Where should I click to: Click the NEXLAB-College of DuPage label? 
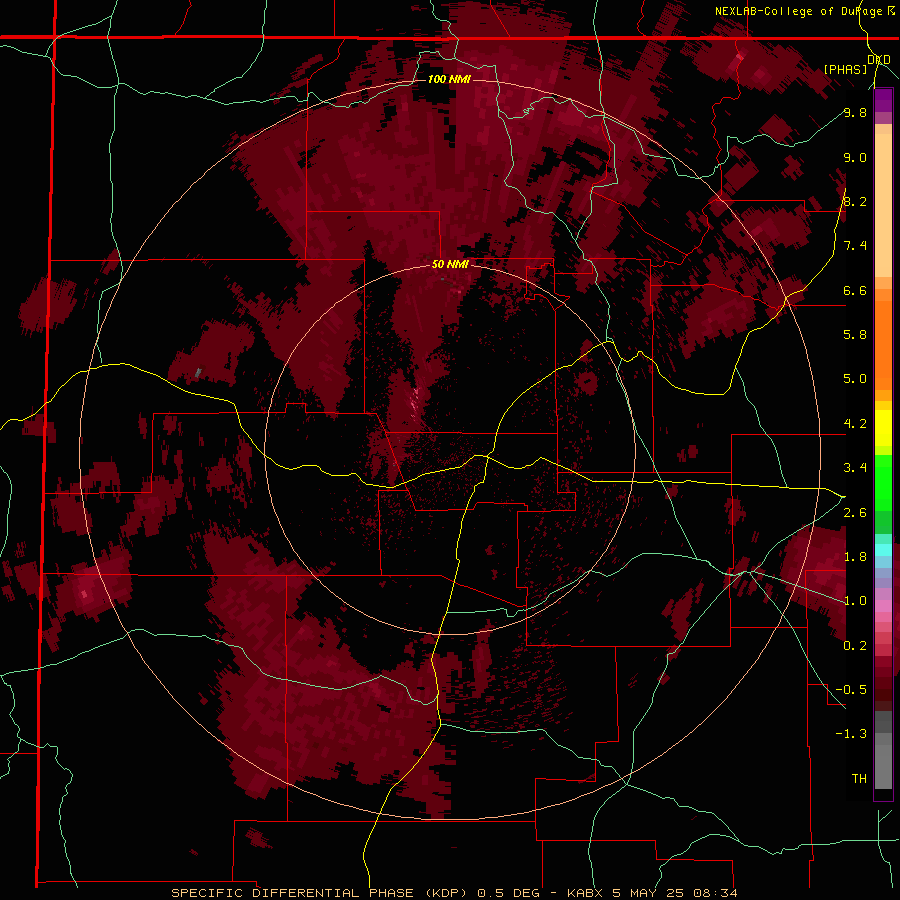[x=801, y=11]
